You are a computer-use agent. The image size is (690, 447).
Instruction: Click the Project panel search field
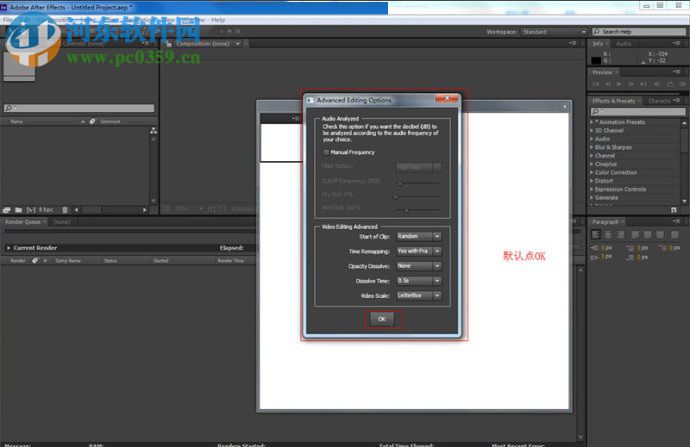tap(79, 108)
